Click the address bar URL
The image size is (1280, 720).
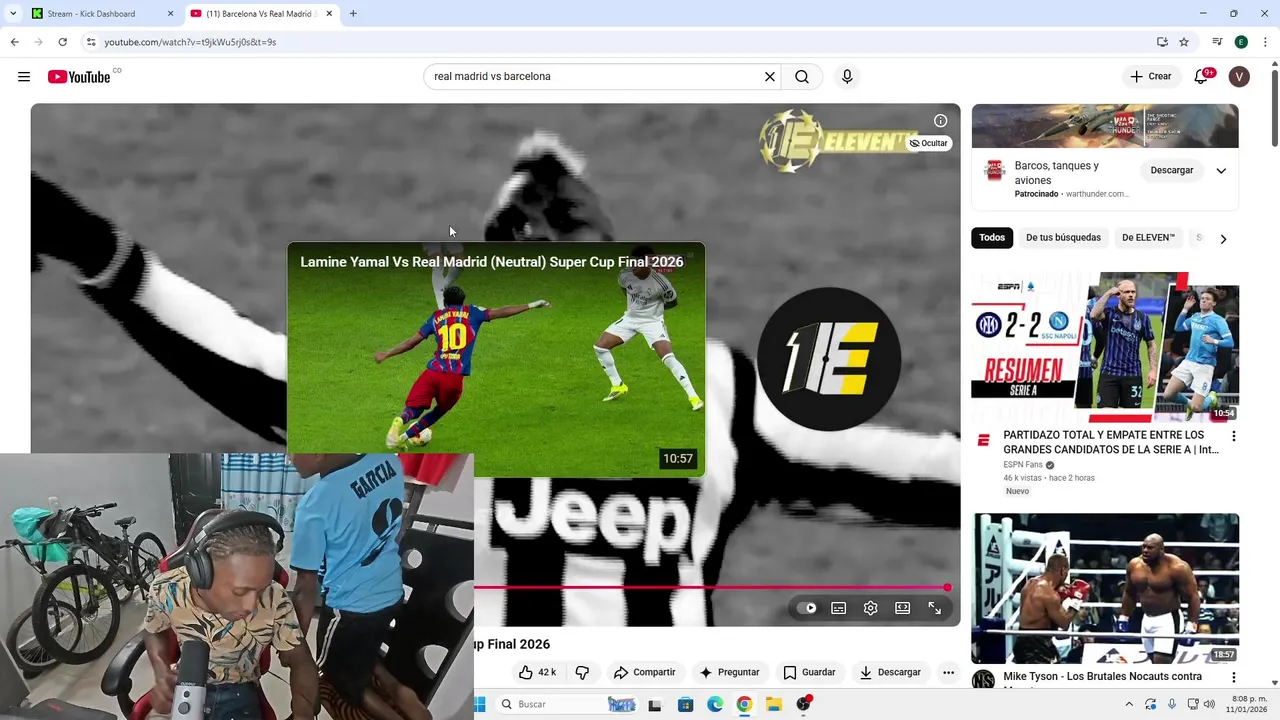(x=190, y=42)
